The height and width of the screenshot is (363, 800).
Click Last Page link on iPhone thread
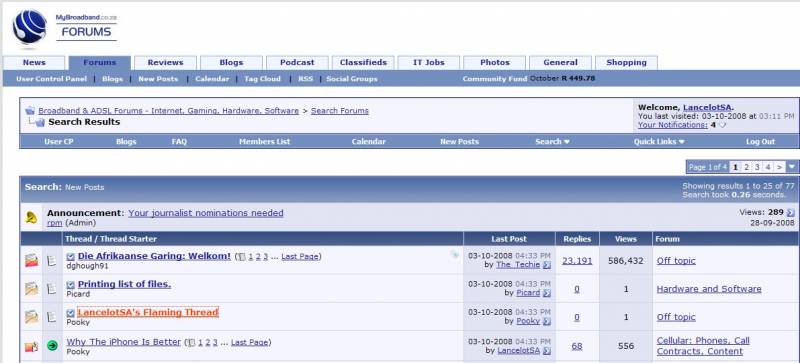[x=249, y=342]
